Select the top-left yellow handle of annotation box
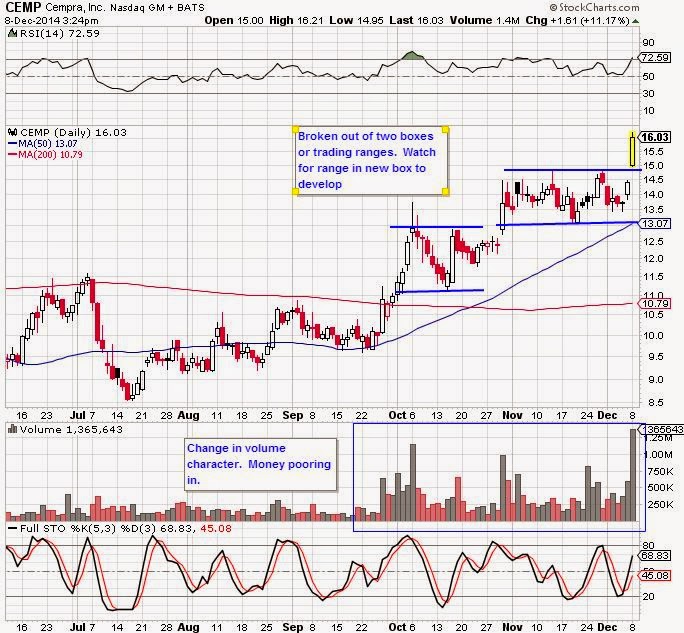This screenshot has width=684, height=633. coord(295,129)
